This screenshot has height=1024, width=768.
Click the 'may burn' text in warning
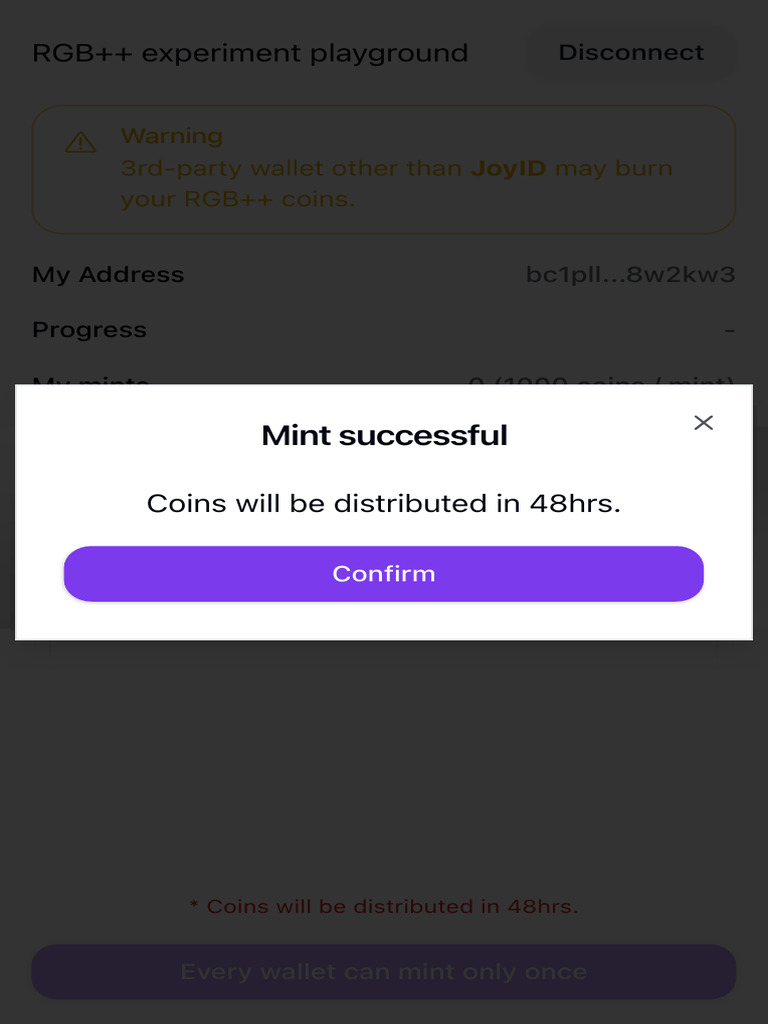[613, 168]
